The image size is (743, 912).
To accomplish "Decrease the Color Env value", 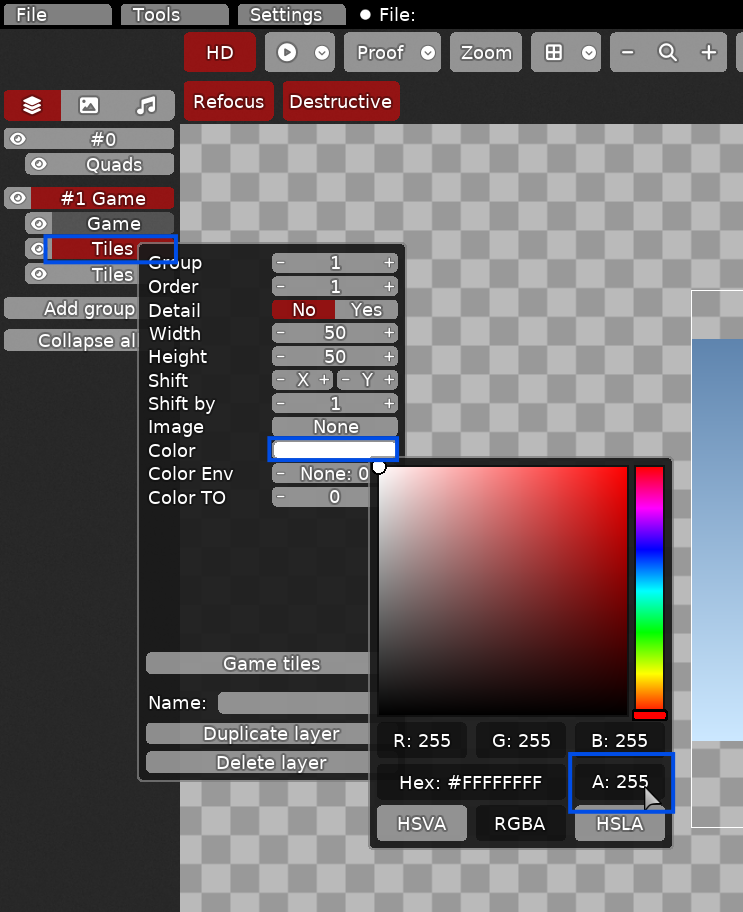I will (x=281, y=473).
